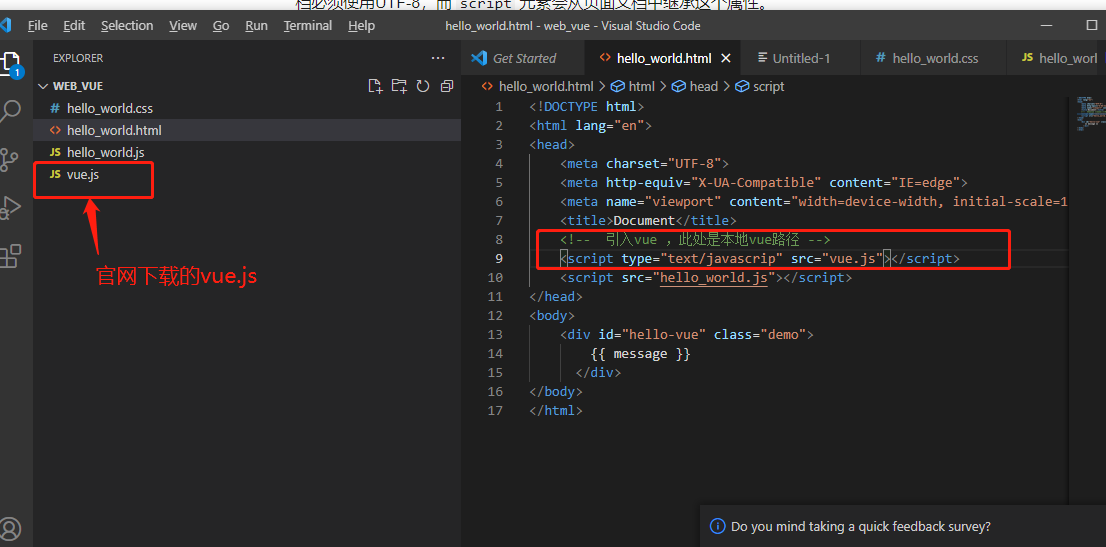Open the Go menu

(221, 26)
